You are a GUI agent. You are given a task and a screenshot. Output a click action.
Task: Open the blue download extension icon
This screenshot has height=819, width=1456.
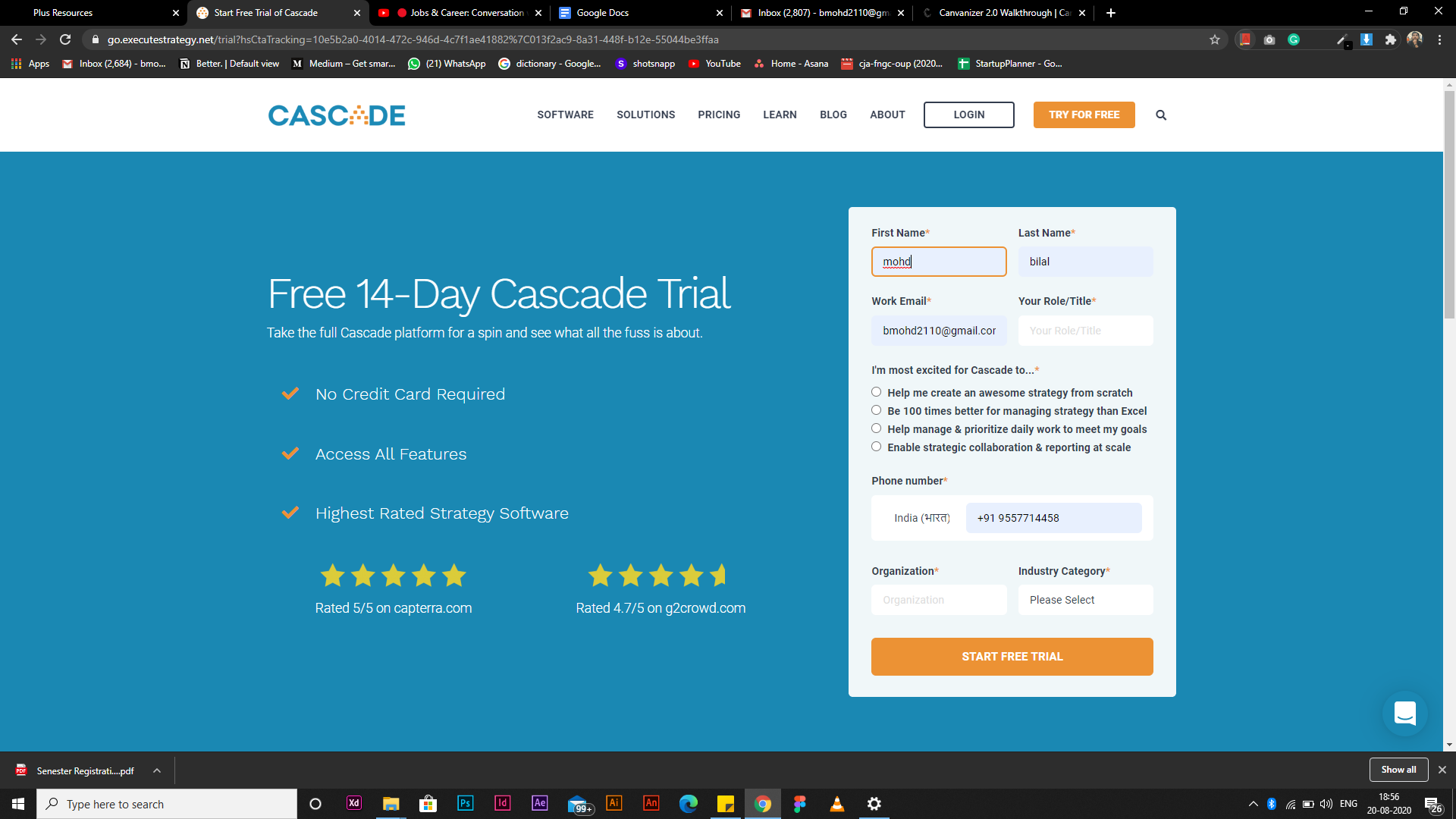(x=1367, y=39)
